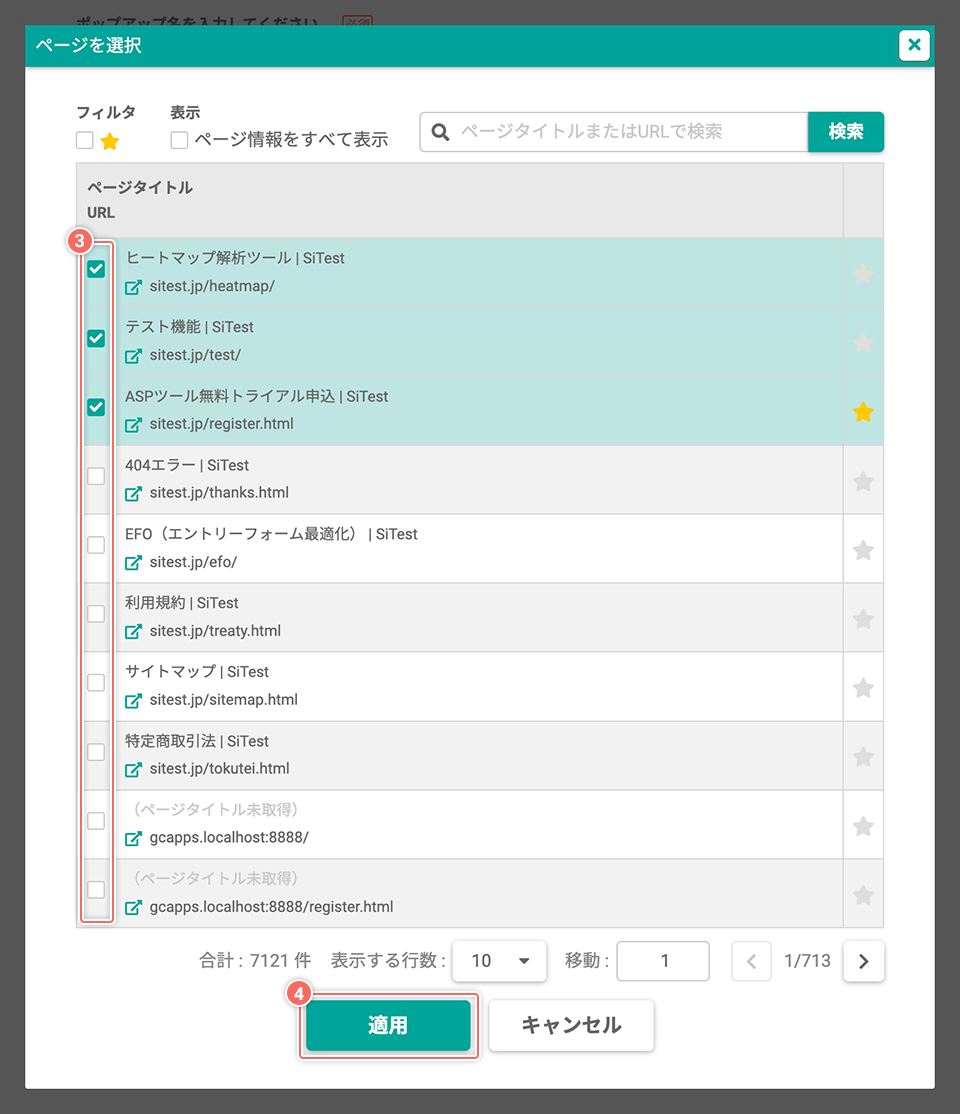The height and width of the screenshot is (1114, 960).
Task: Click URL text sitest.jp/register.html
Action: 221,424
